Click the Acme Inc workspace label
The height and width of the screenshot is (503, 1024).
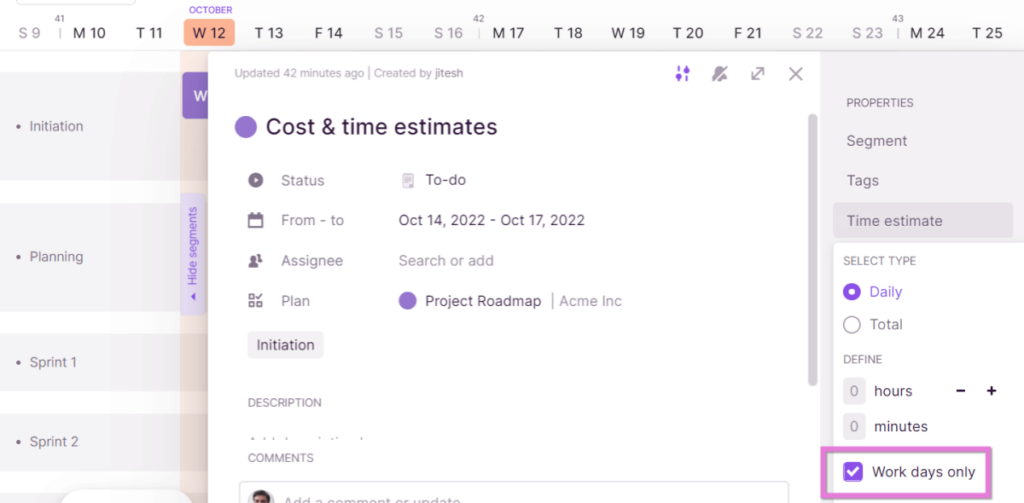point(590,301)
